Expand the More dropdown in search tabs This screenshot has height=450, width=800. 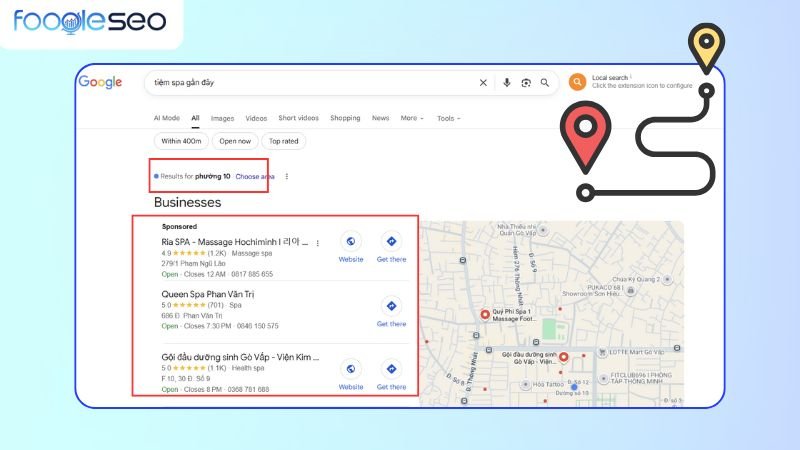[x=412, y=118]
